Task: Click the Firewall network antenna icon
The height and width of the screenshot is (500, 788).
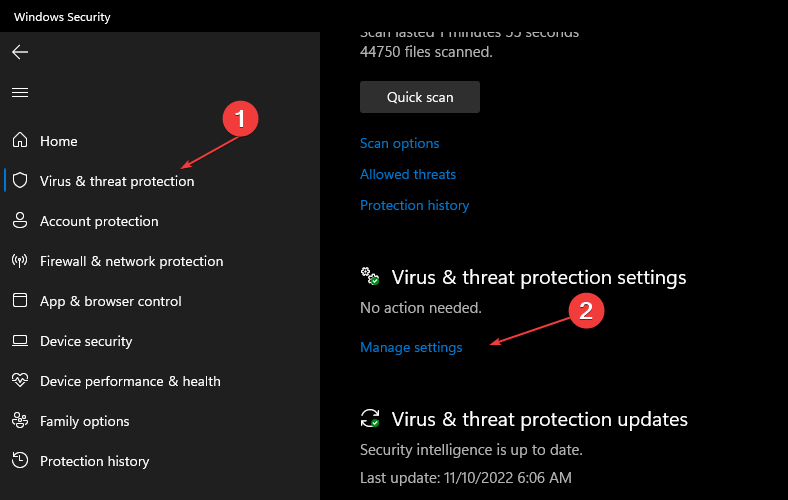Action: pos(20,260)
